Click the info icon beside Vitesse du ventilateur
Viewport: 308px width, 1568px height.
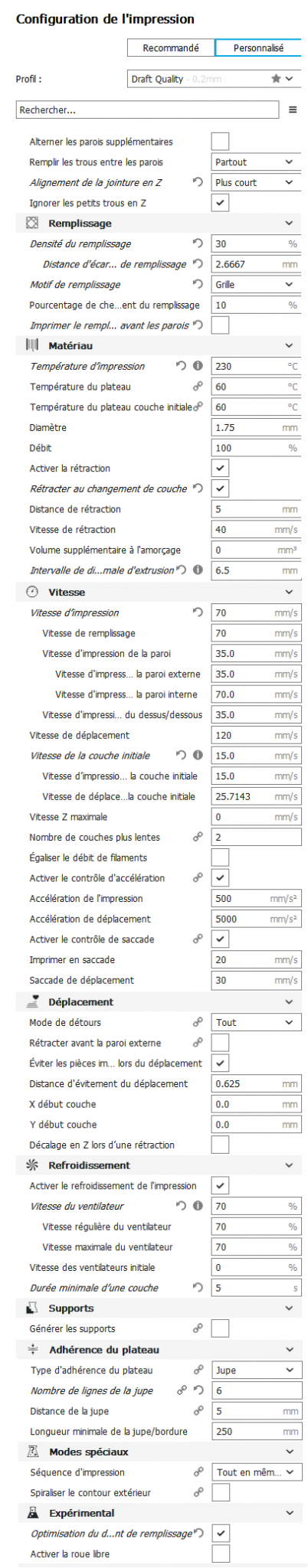tap(198, 1206)
